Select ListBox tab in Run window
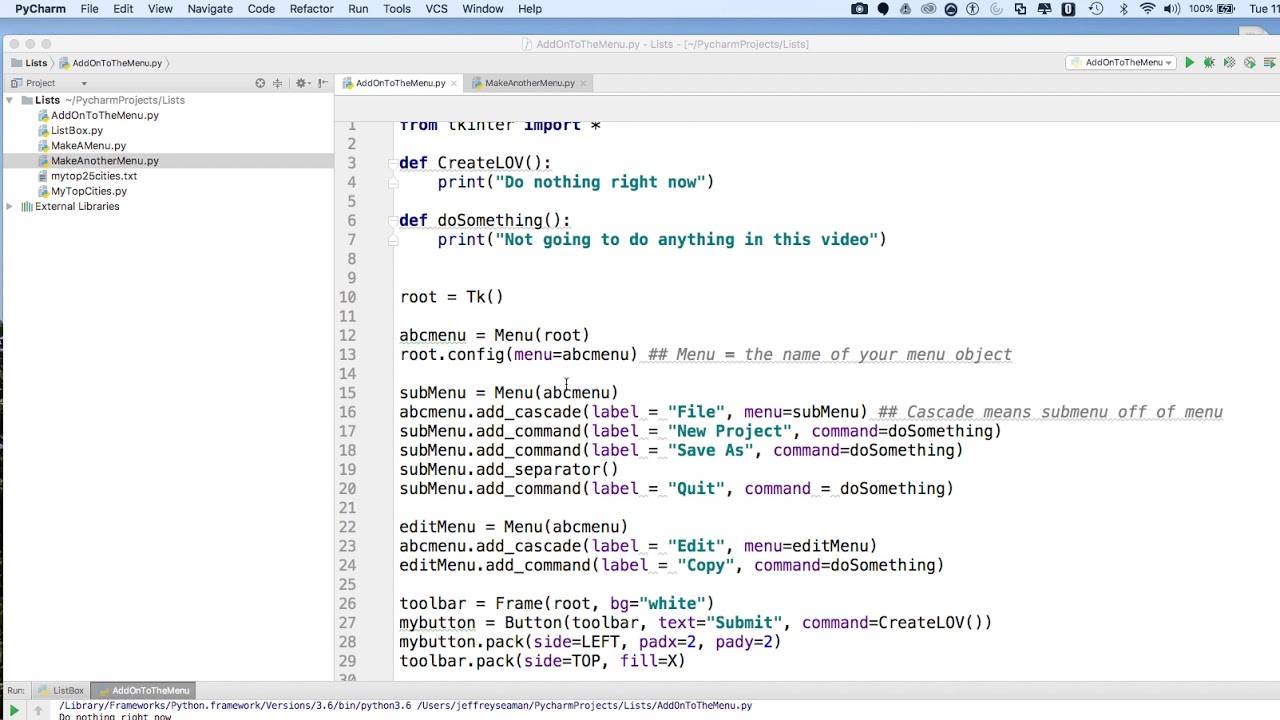 click(60, 691)
